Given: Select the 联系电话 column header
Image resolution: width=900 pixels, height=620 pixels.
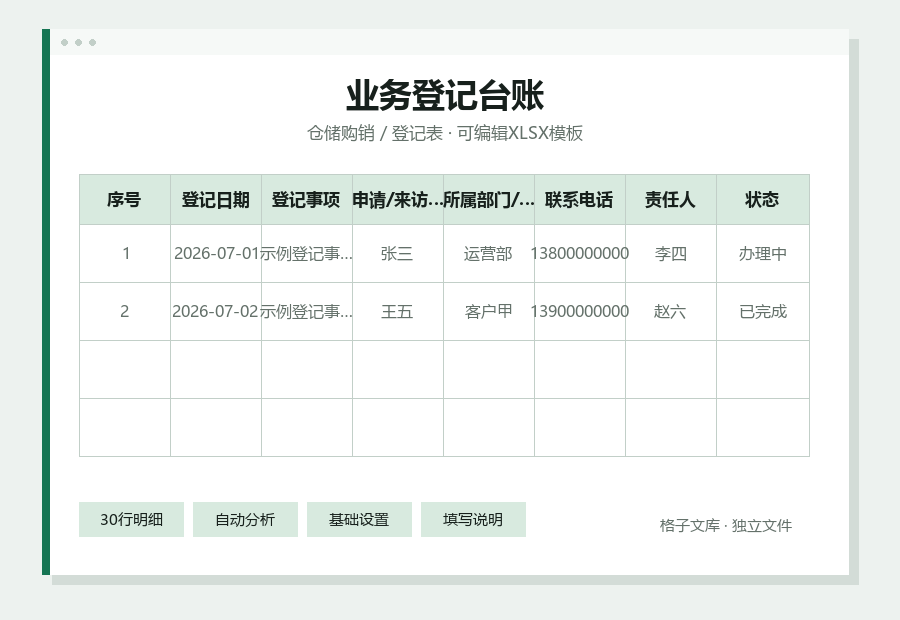Looking at the screenshot, I should [580, 200].
